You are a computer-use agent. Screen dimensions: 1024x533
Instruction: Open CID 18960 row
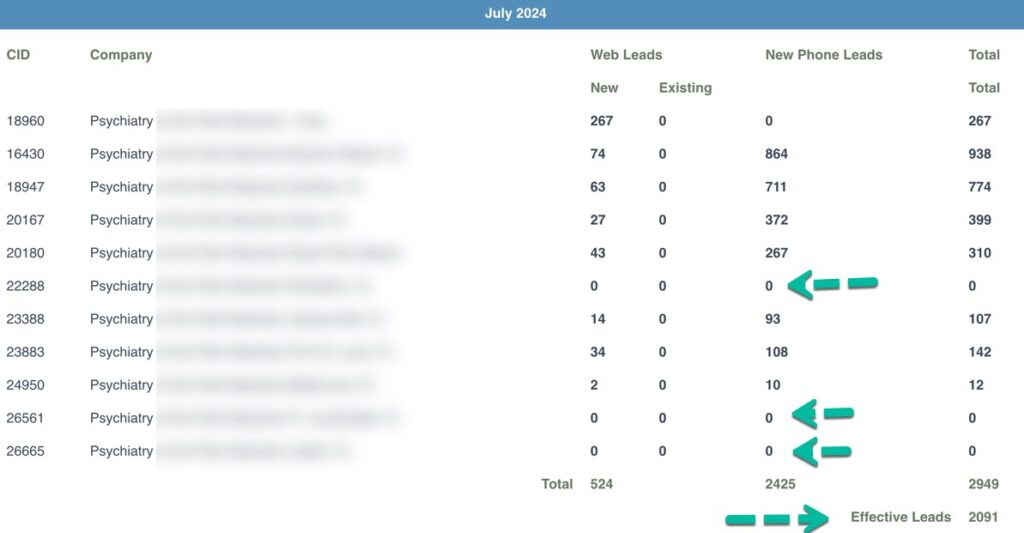coord(25,121)
